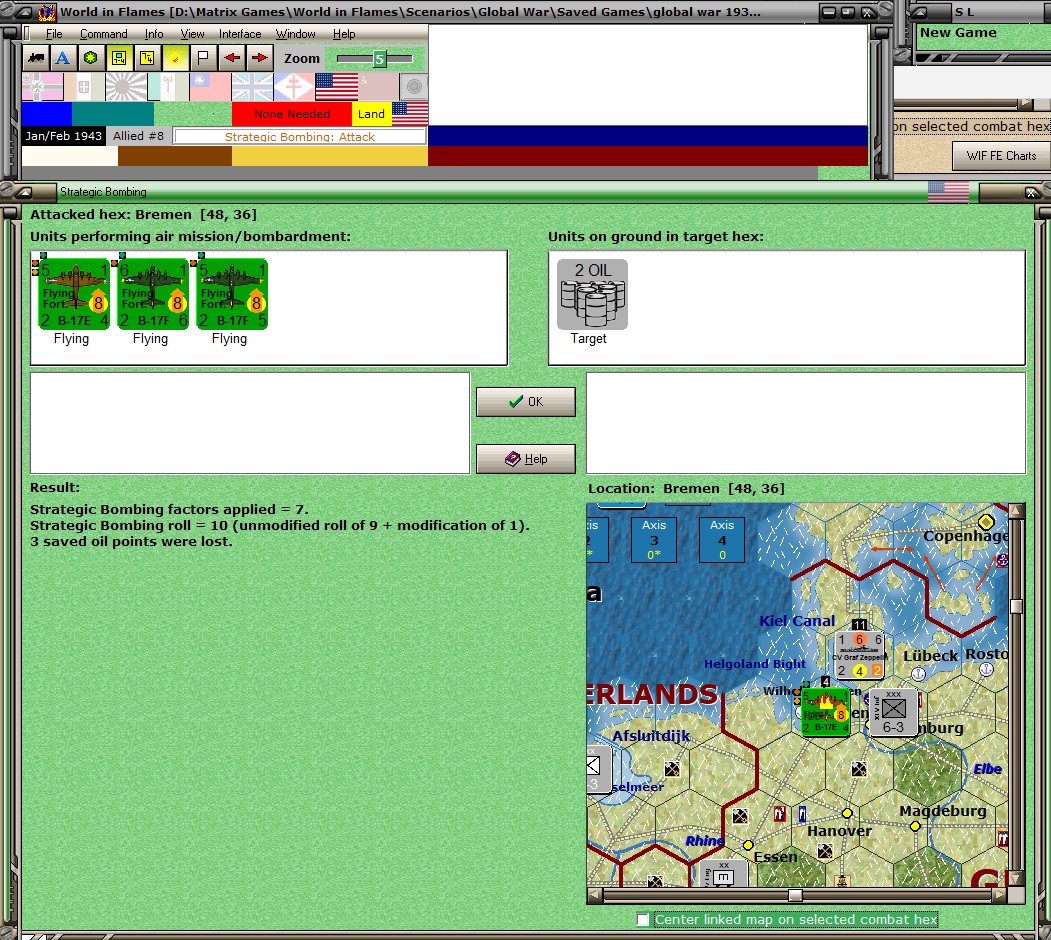The height and width of the screenshot is (940, 1051).
Task: Click the Magdeburg city dot on map
Action: (915, 826)
